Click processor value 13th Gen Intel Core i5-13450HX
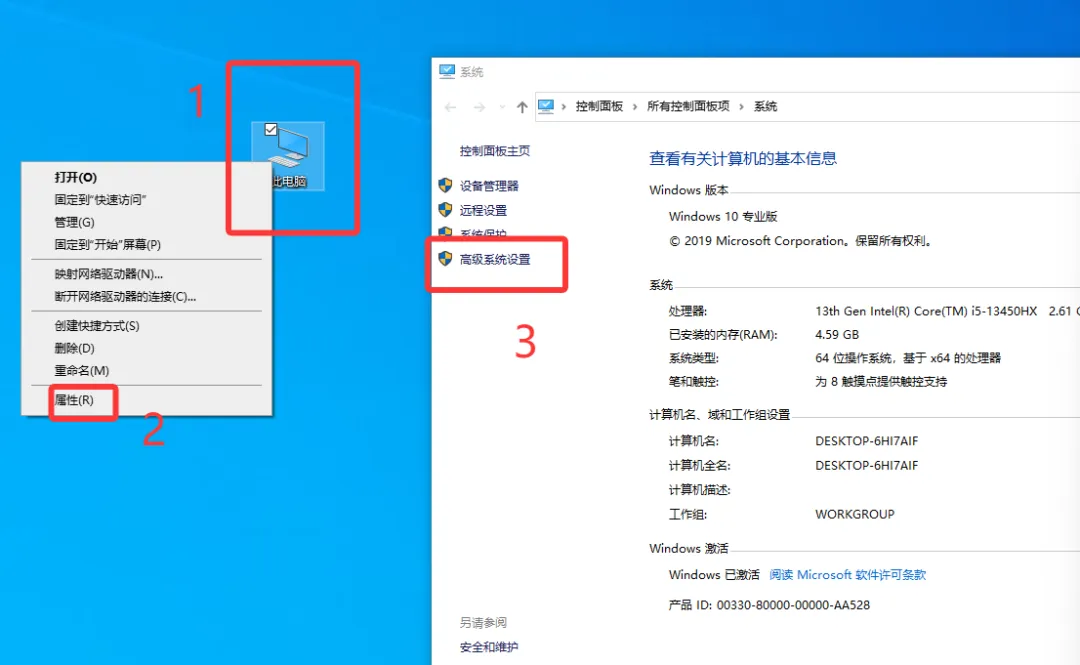The image size is (1080, 665). [x=926, y=311]
